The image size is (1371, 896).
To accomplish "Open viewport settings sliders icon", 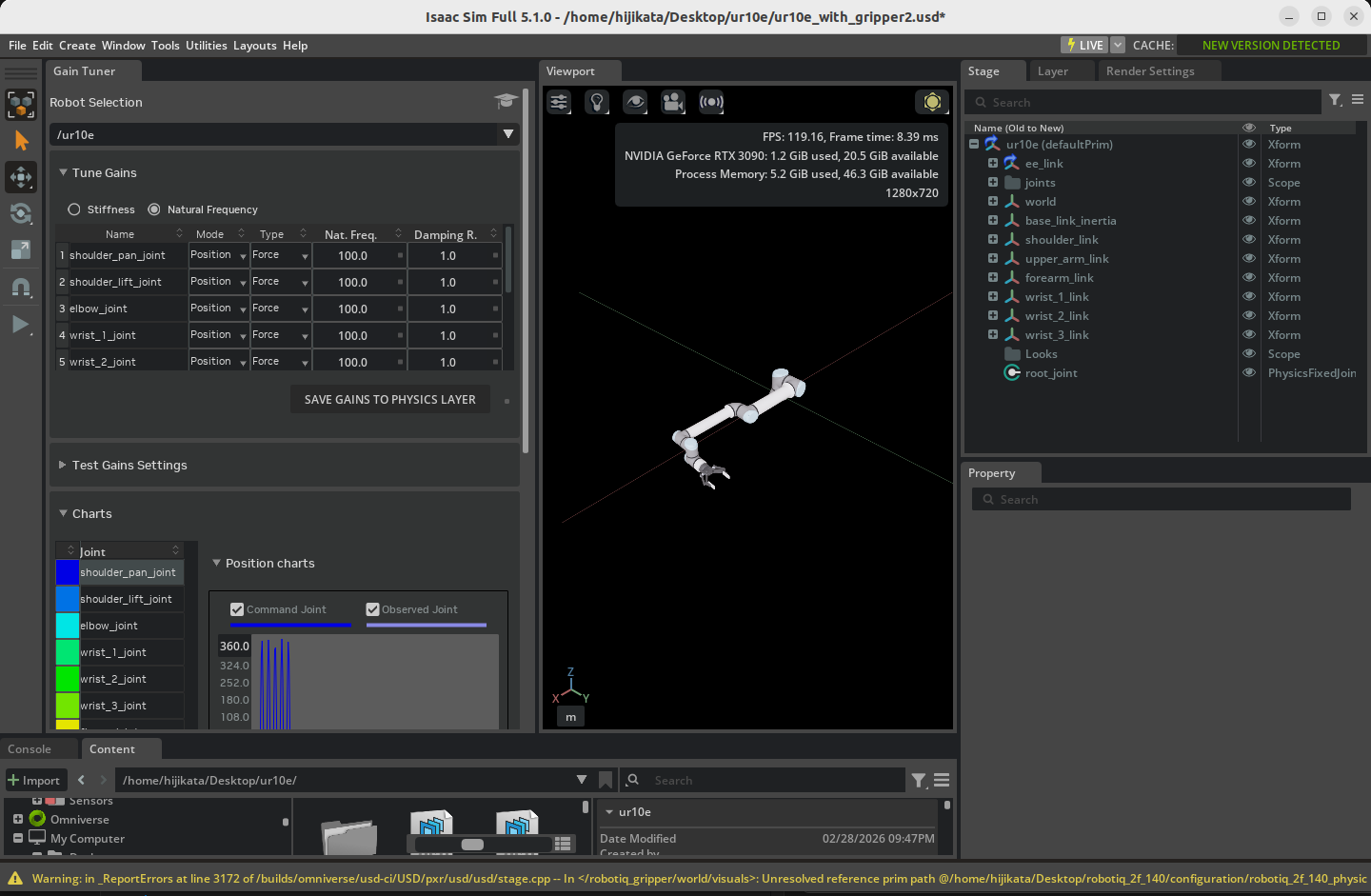I will pos(559,102).
